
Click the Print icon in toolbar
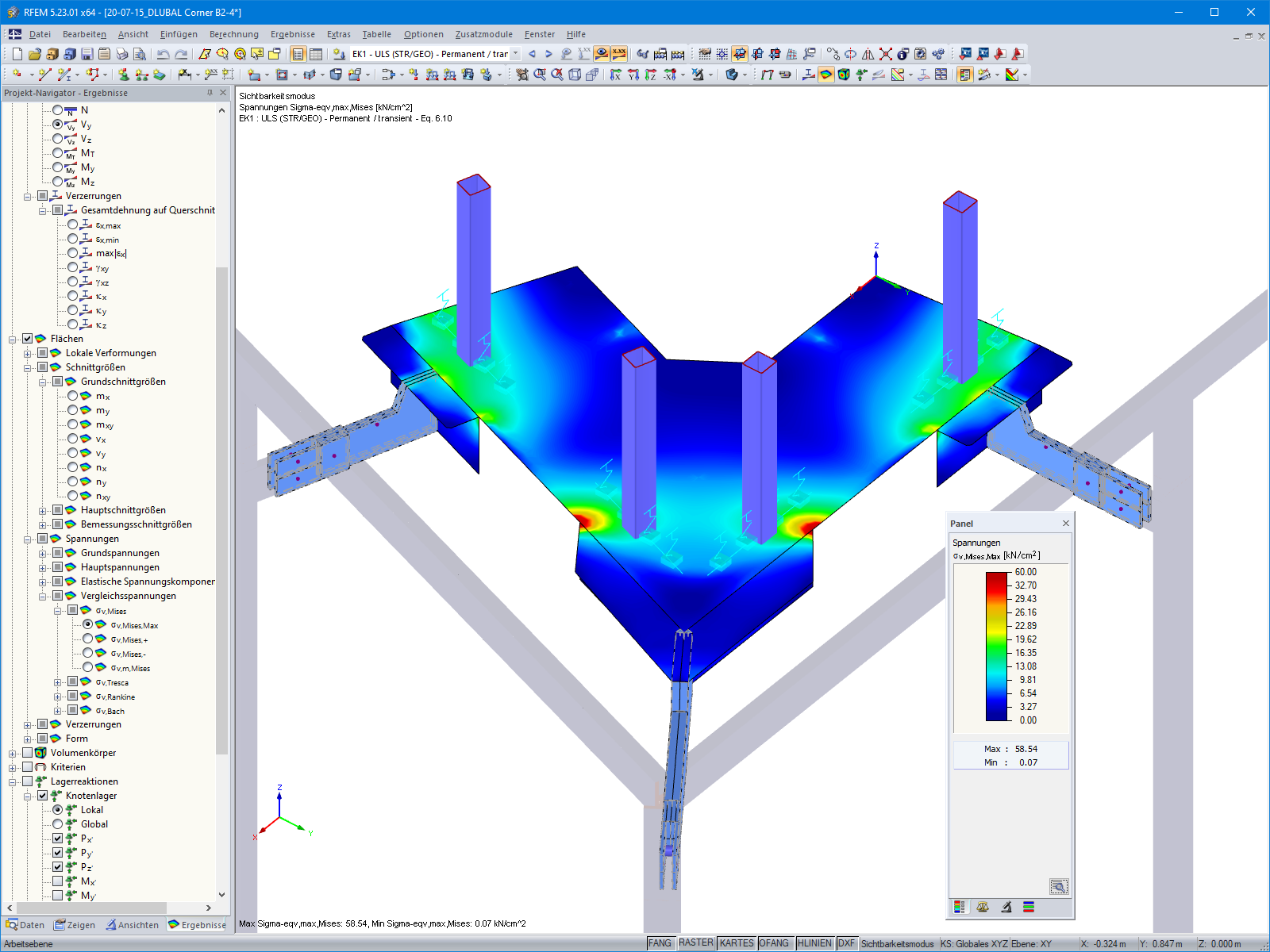click(x=122, y=54)
